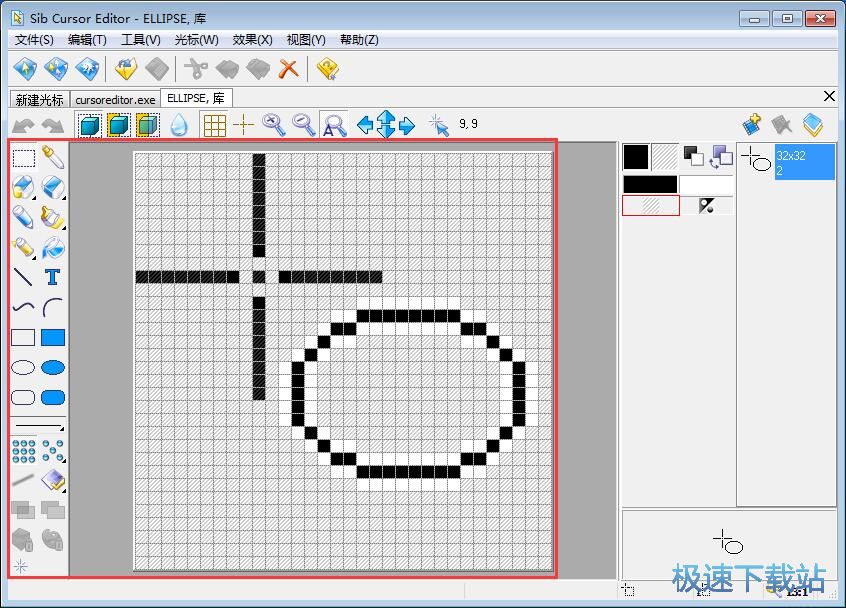Toggle the pixel grid display
The height and width of the screenshot is (608, 846).
pos(214,124)
